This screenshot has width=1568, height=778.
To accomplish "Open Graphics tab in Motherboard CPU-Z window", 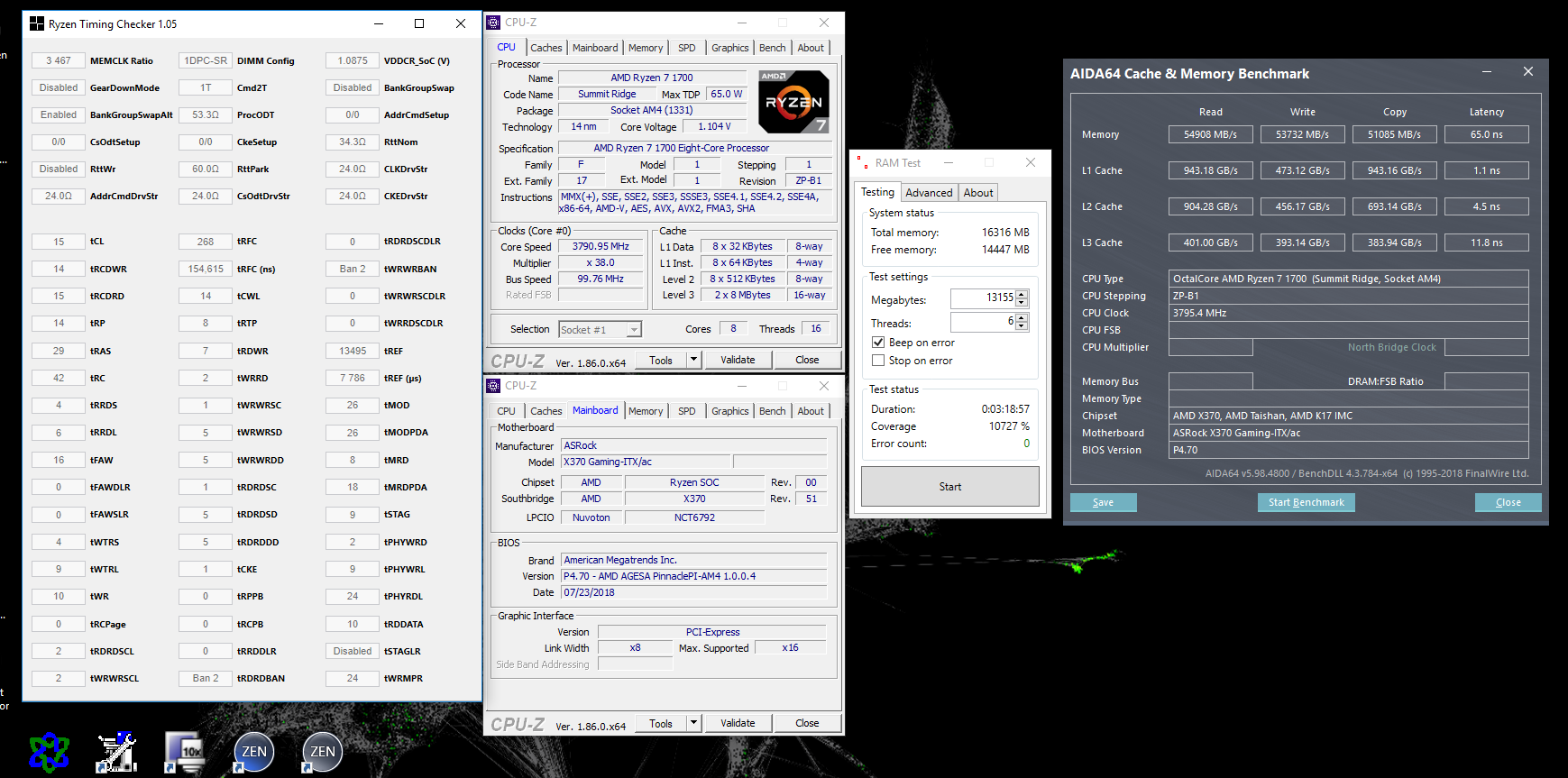I will tap(730, 411).
